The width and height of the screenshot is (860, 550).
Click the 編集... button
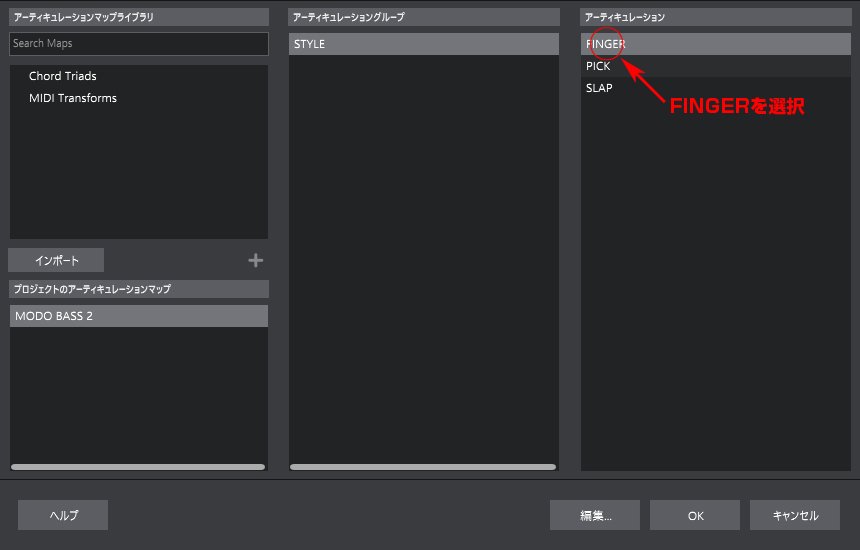[x=595, y=515]
